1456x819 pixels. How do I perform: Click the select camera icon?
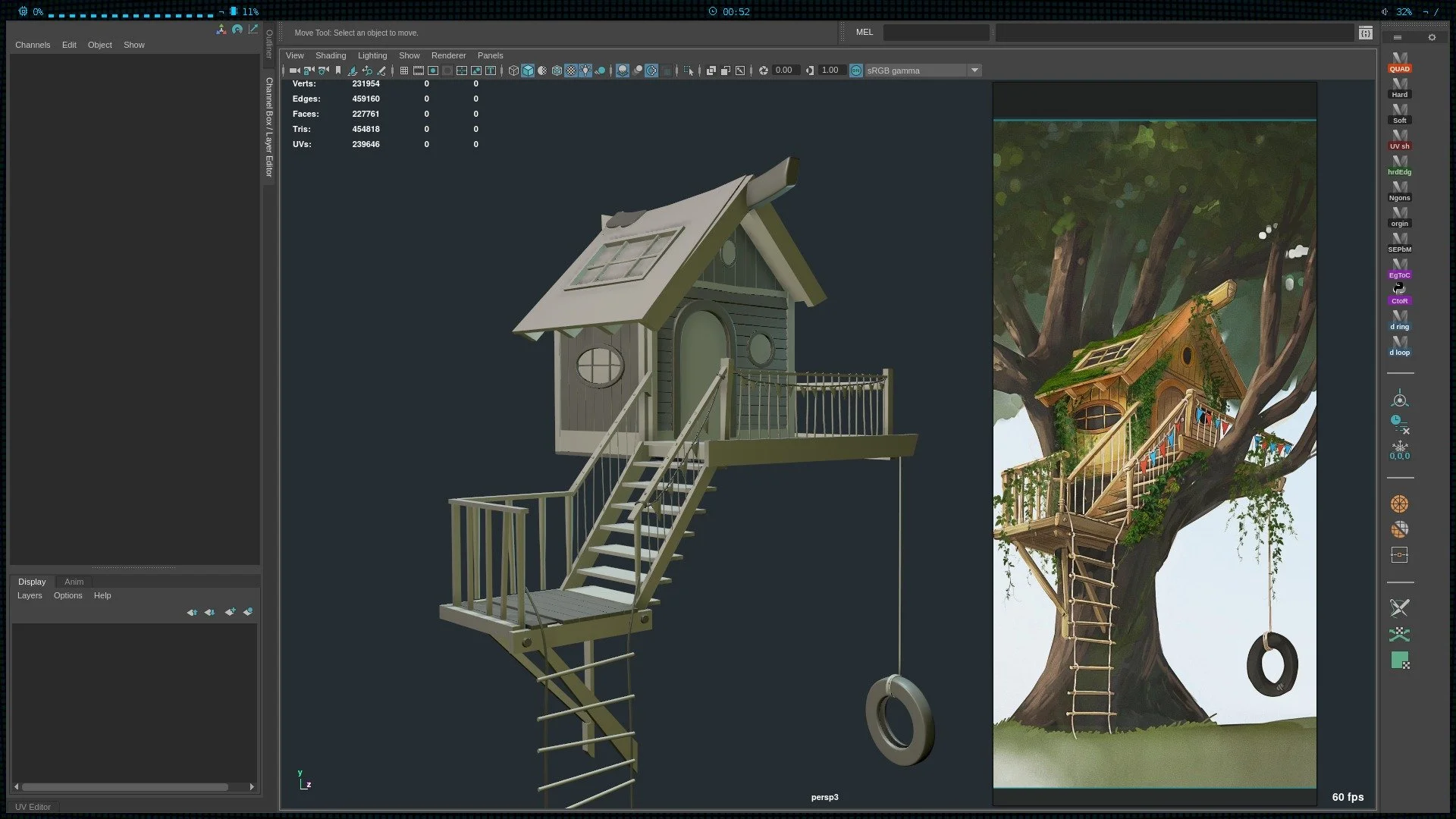click(295, 71)
